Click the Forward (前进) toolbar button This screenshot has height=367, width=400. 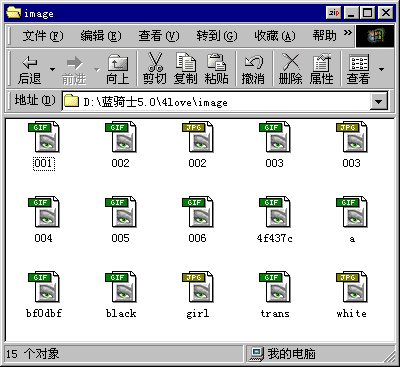pos(74,69)
